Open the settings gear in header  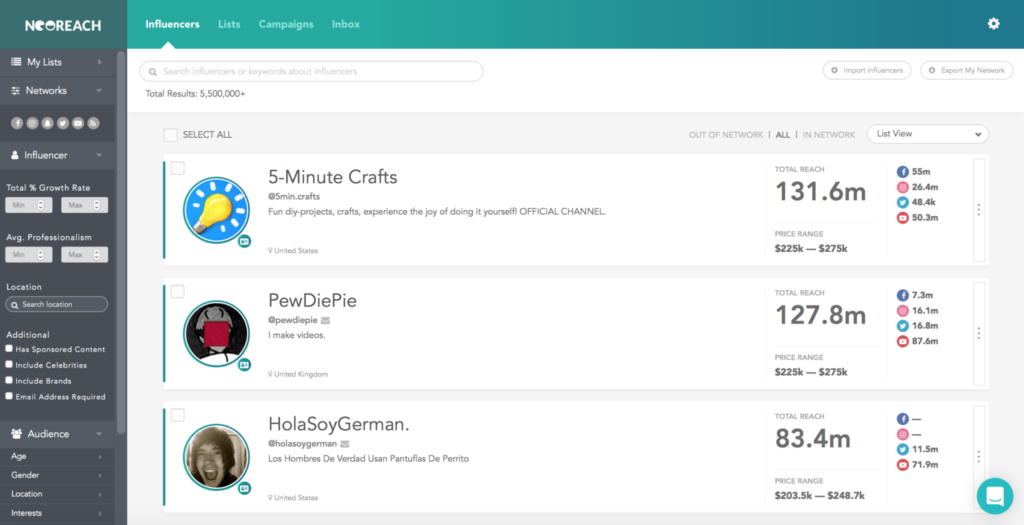tap(993, 24)
